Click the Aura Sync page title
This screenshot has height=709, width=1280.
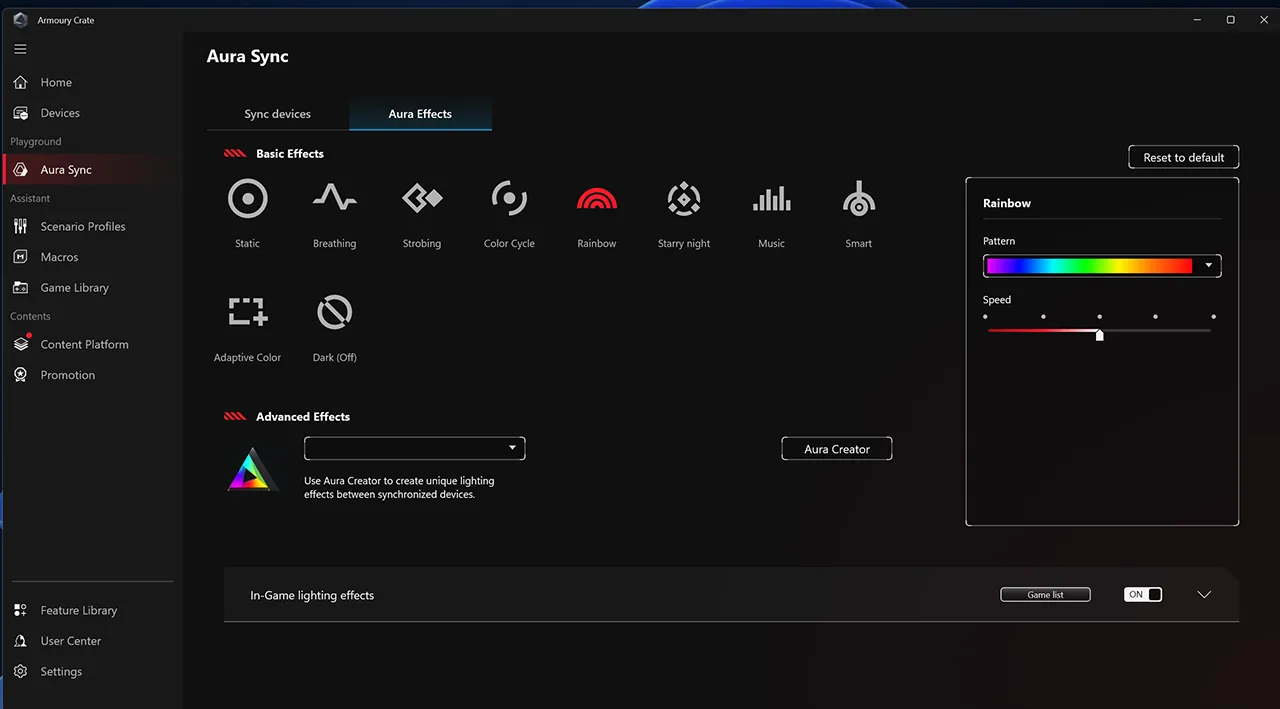[x=248, y=57]
